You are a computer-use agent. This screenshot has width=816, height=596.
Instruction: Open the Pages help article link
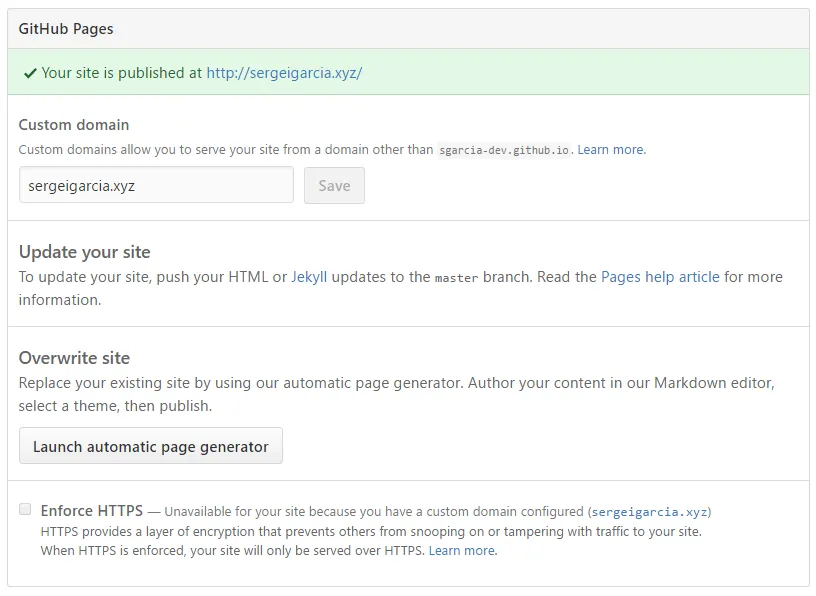coord(660,277)
